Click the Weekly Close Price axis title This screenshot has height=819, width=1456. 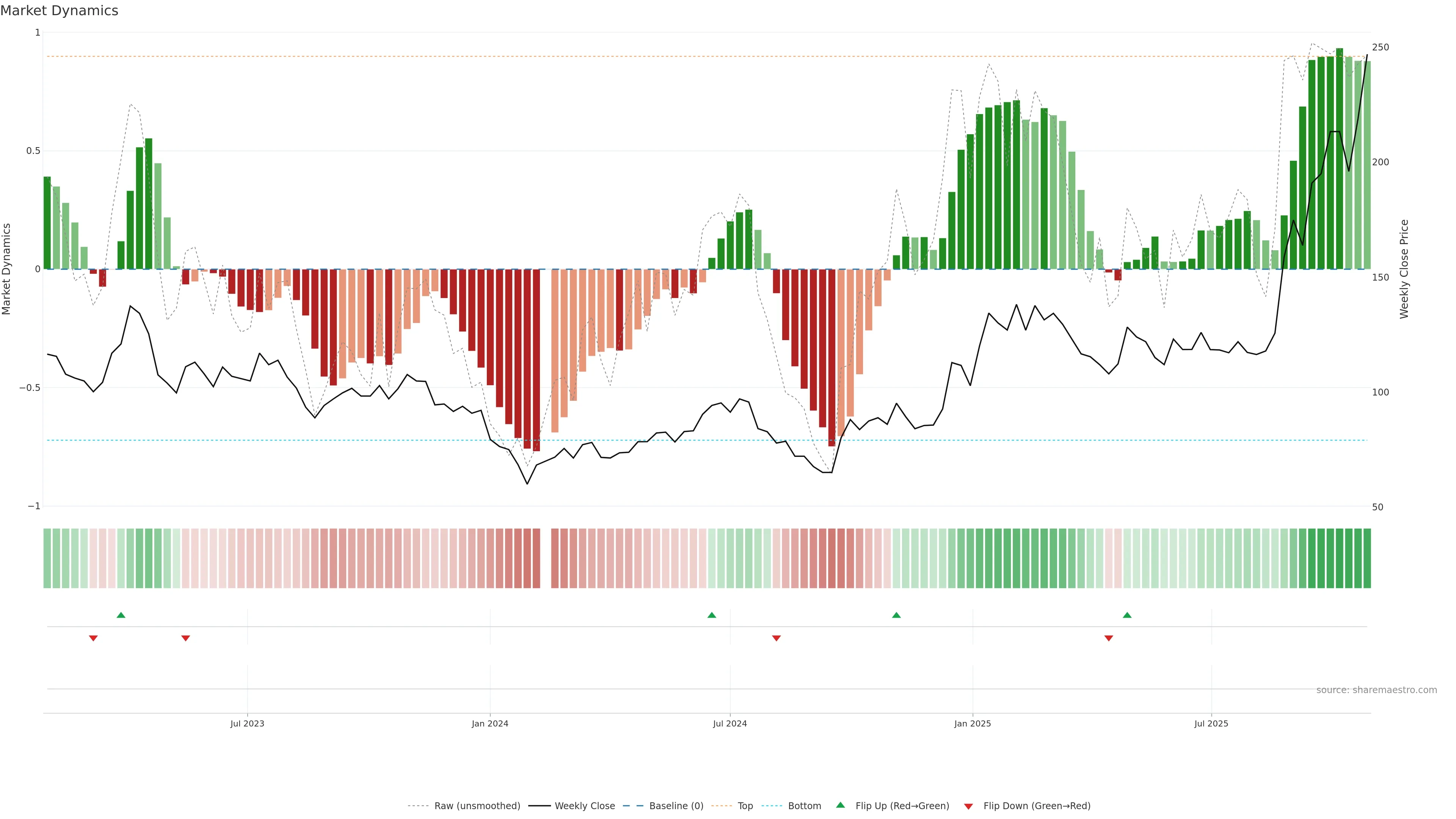pos(1404,269)
